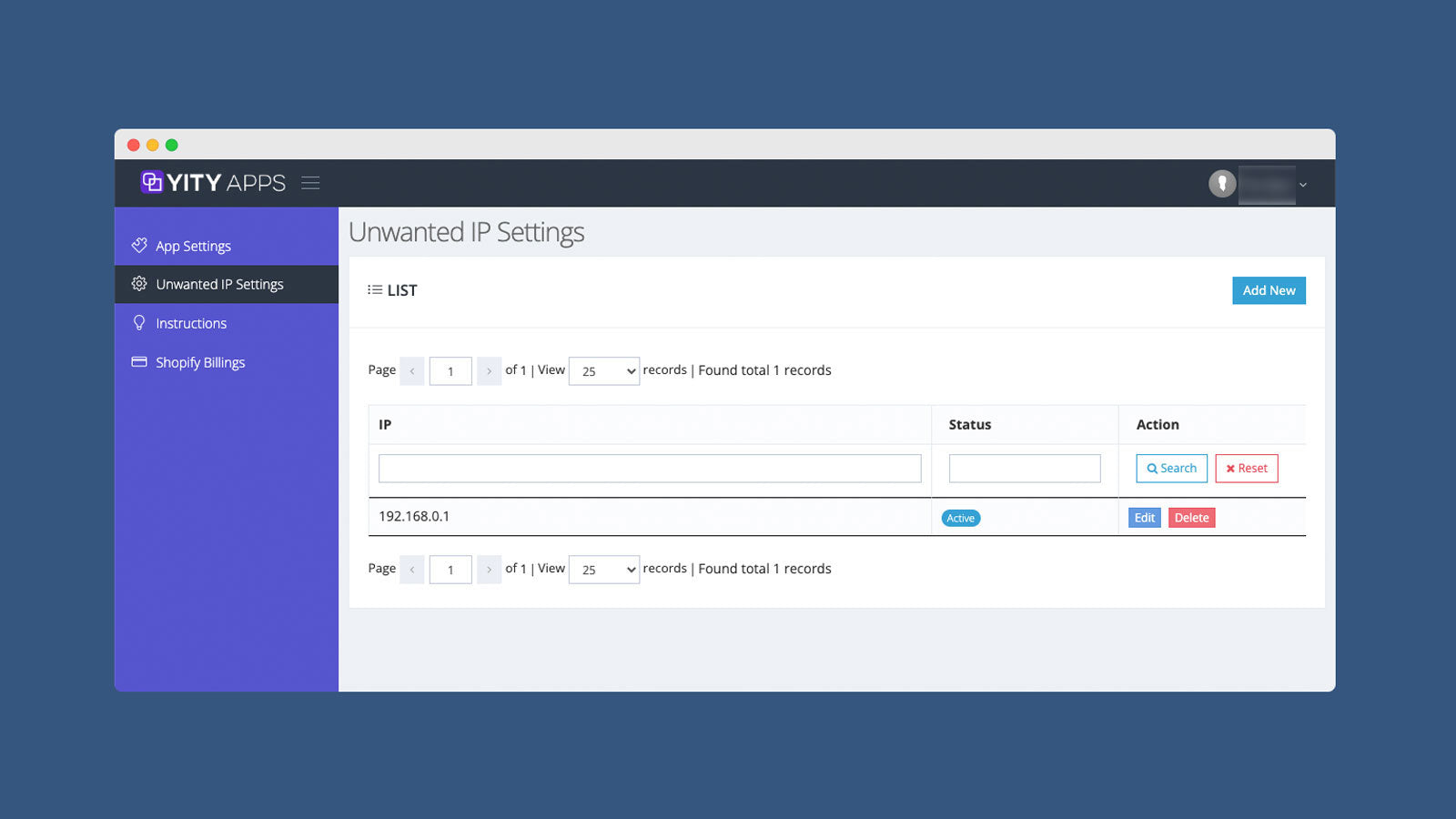1456x819 pixels.
Task: Click the Add New button
Action: (x=1269, y=290)
